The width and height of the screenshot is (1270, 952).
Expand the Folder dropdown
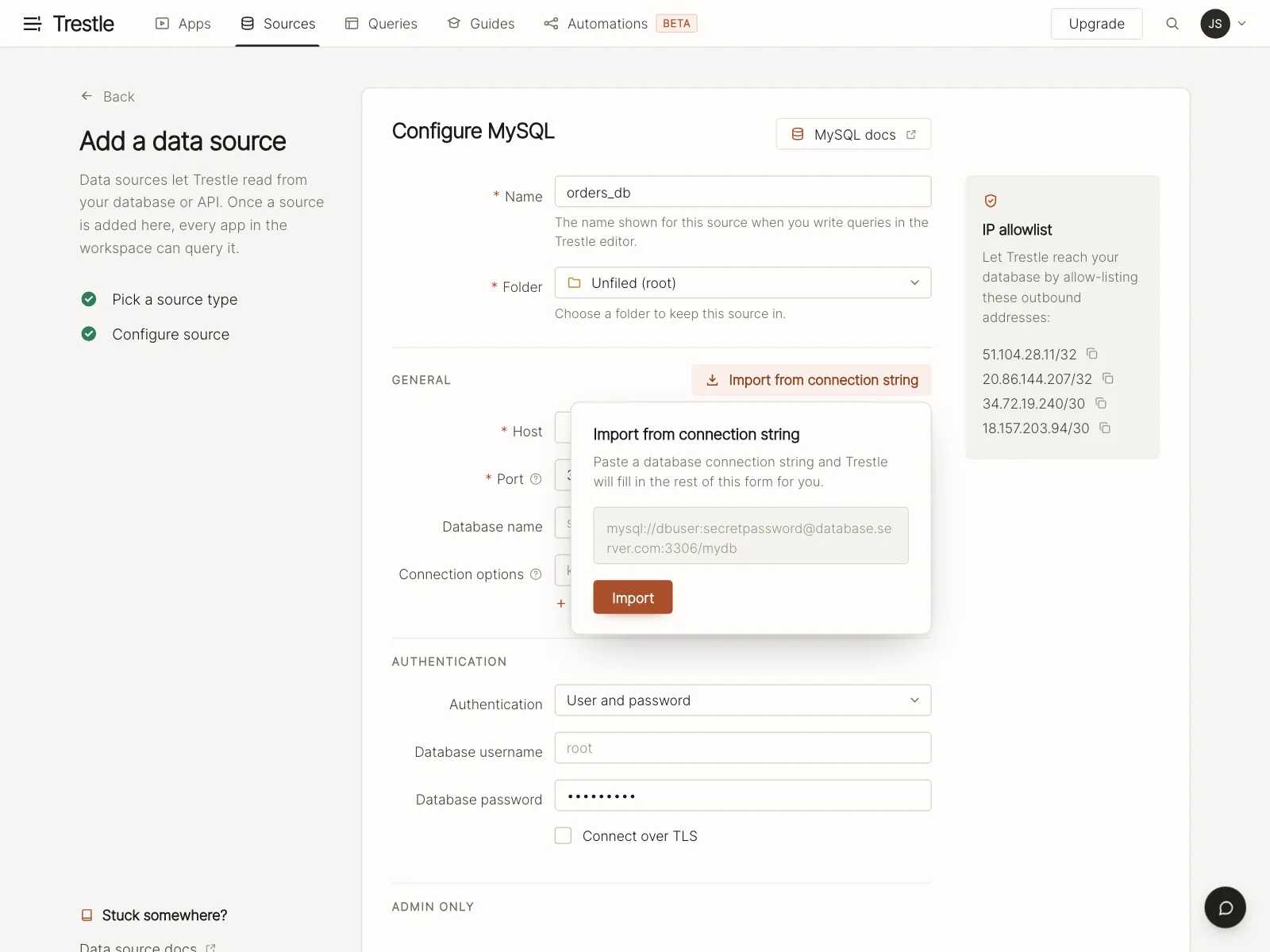coord(743,283)
